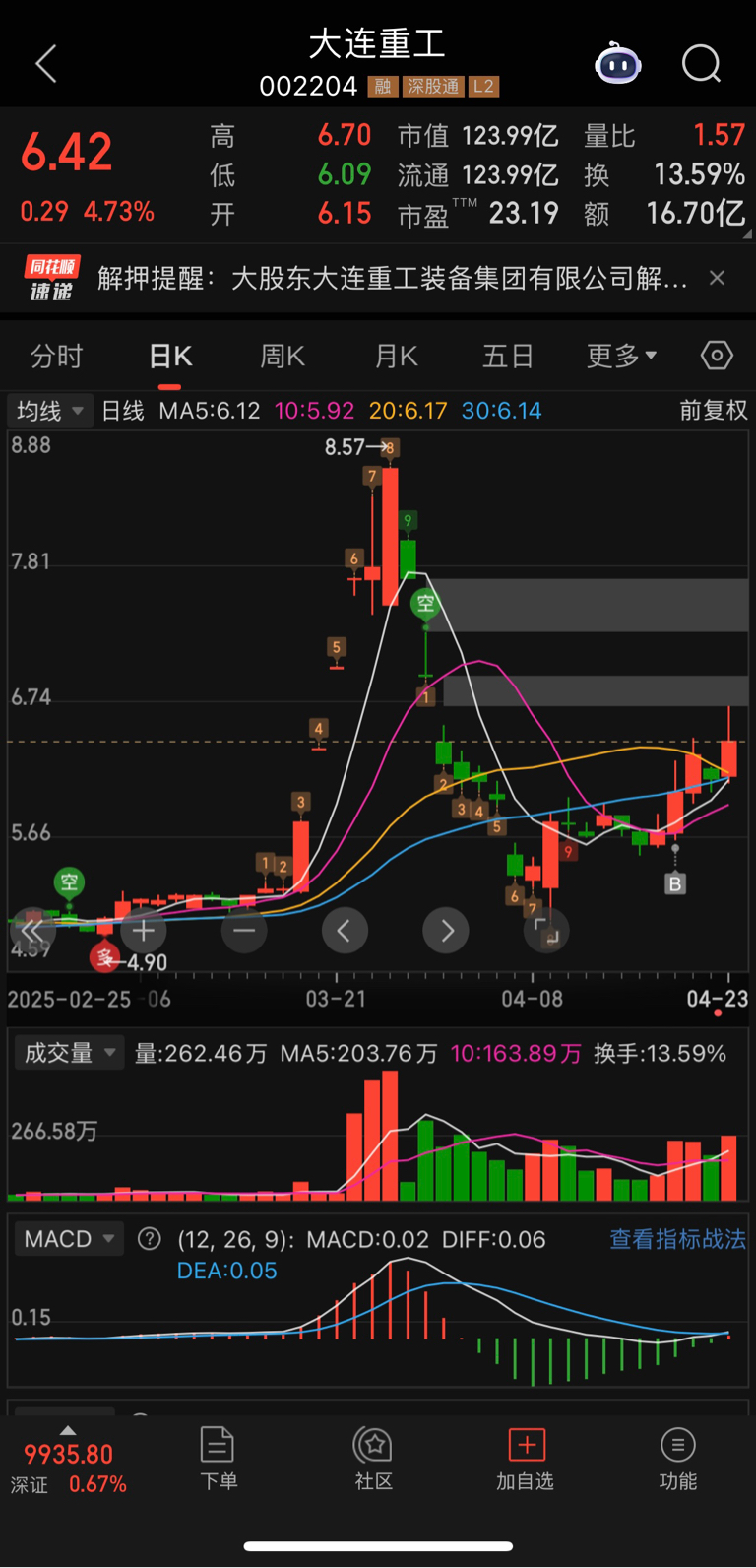Tap the red 多 signal marker

pos(104,956)
